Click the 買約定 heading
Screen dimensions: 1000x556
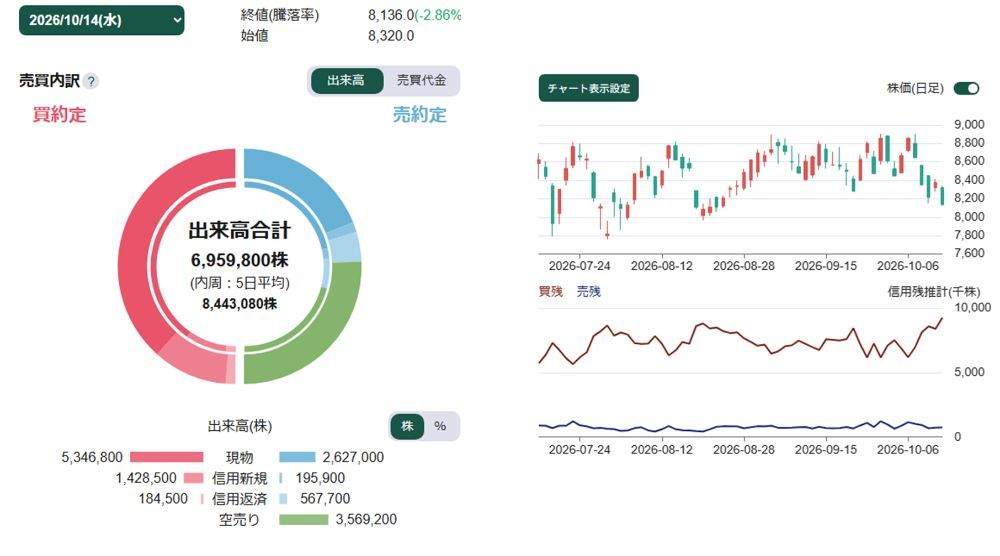(x=59, y=115)
